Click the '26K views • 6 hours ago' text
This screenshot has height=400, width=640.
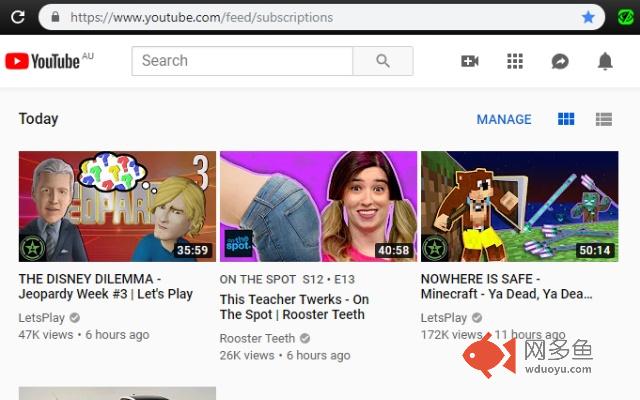click(285, 355)
